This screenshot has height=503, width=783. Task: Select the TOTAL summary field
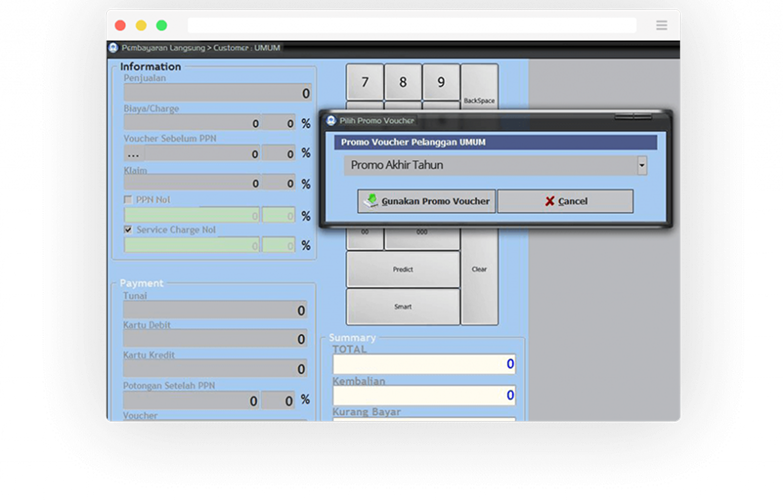coord(424,364)
